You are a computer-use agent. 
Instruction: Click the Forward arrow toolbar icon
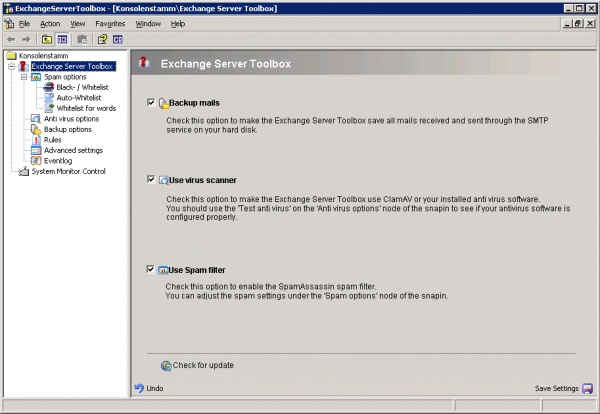click(26, 39)
